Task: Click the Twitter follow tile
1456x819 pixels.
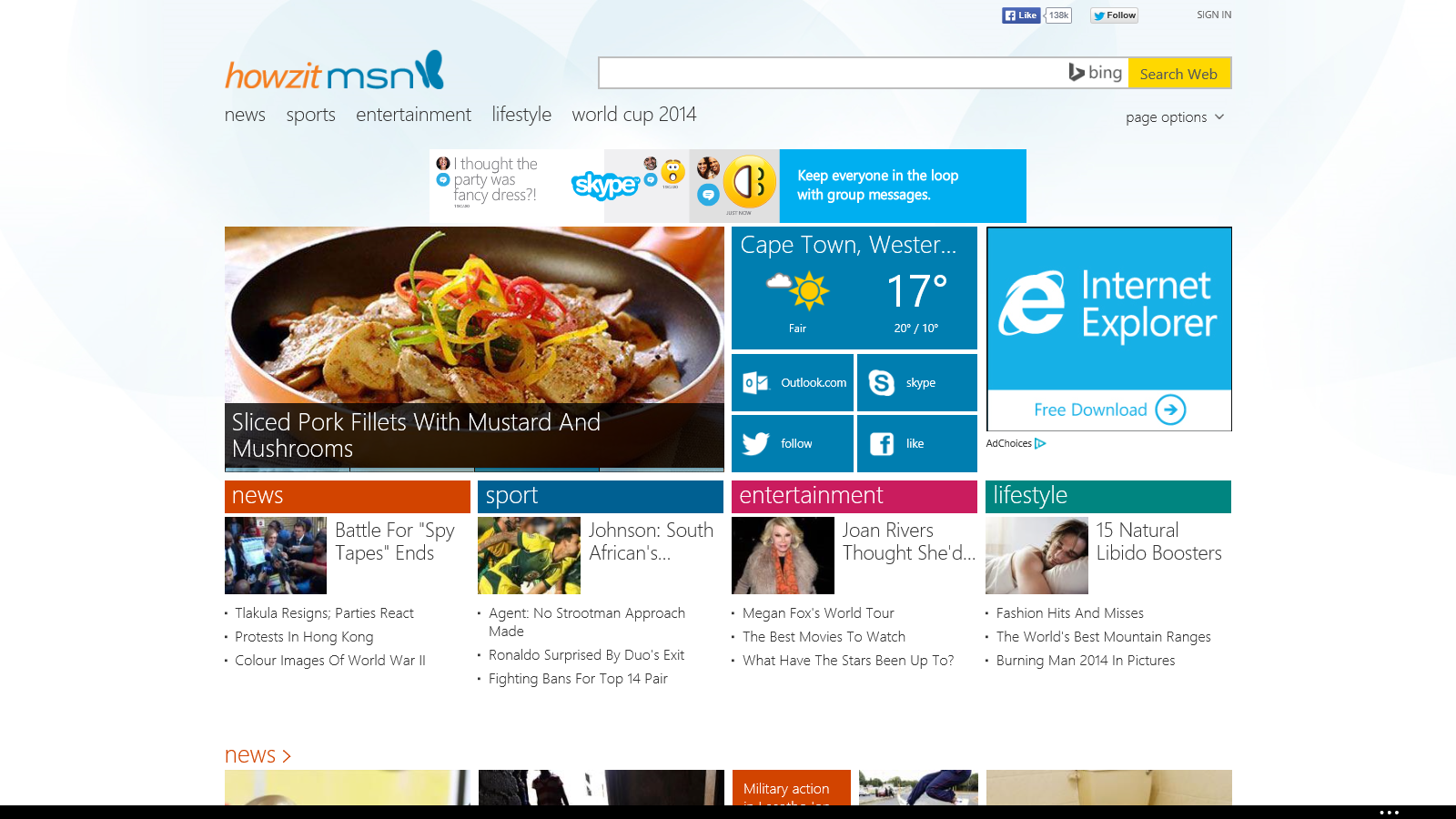Action: pos(793,444)
